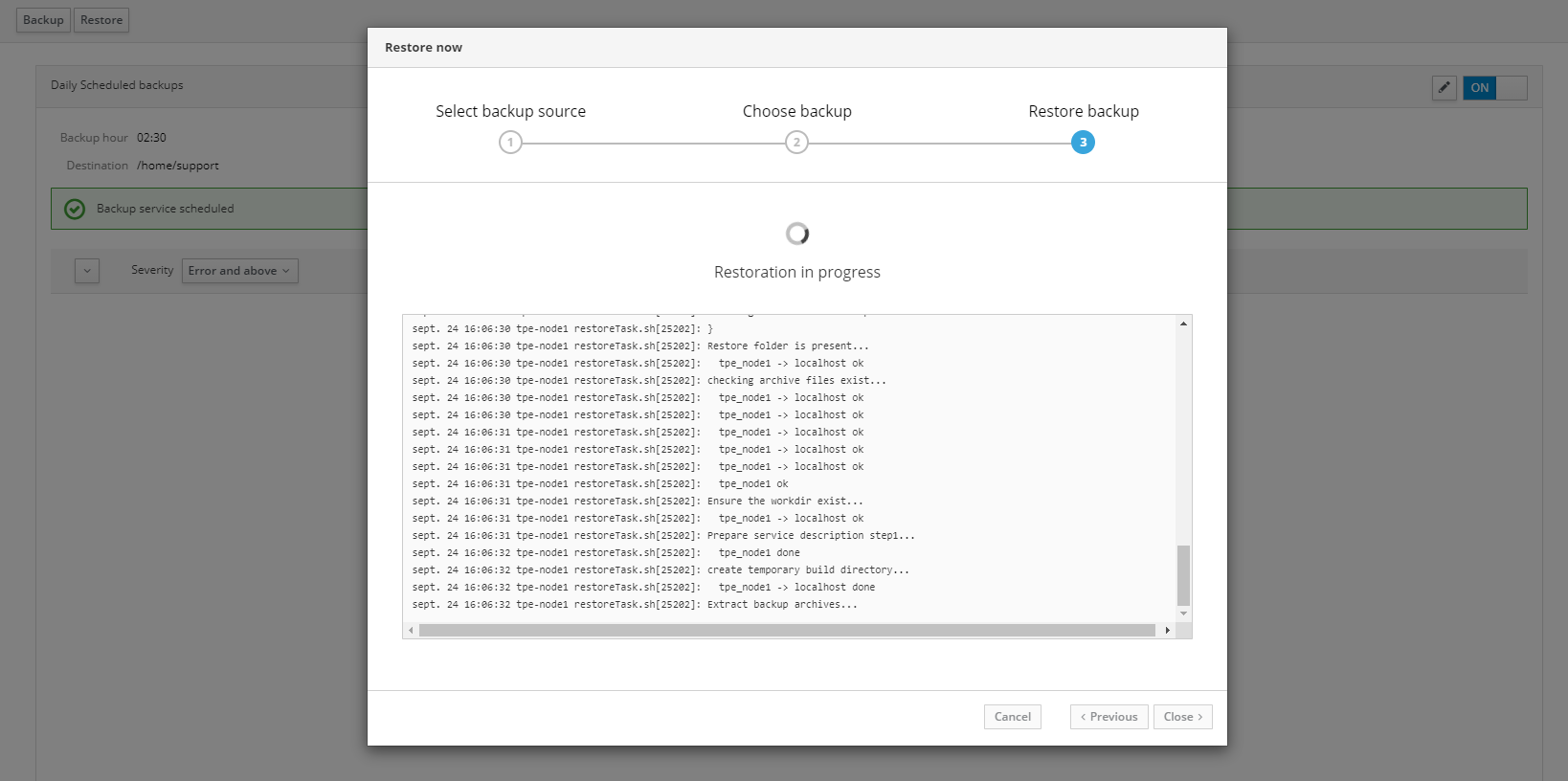This screenshot has height=781, width=1568.
Task: Click the pencil edit icon for scheduled backups
Action: 1444,88
